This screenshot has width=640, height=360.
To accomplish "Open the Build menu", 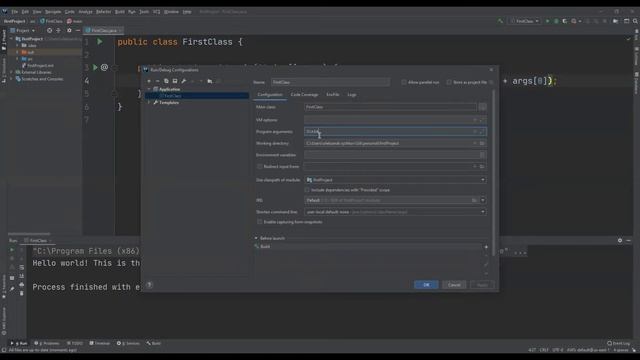I will [x=120, y=12].
